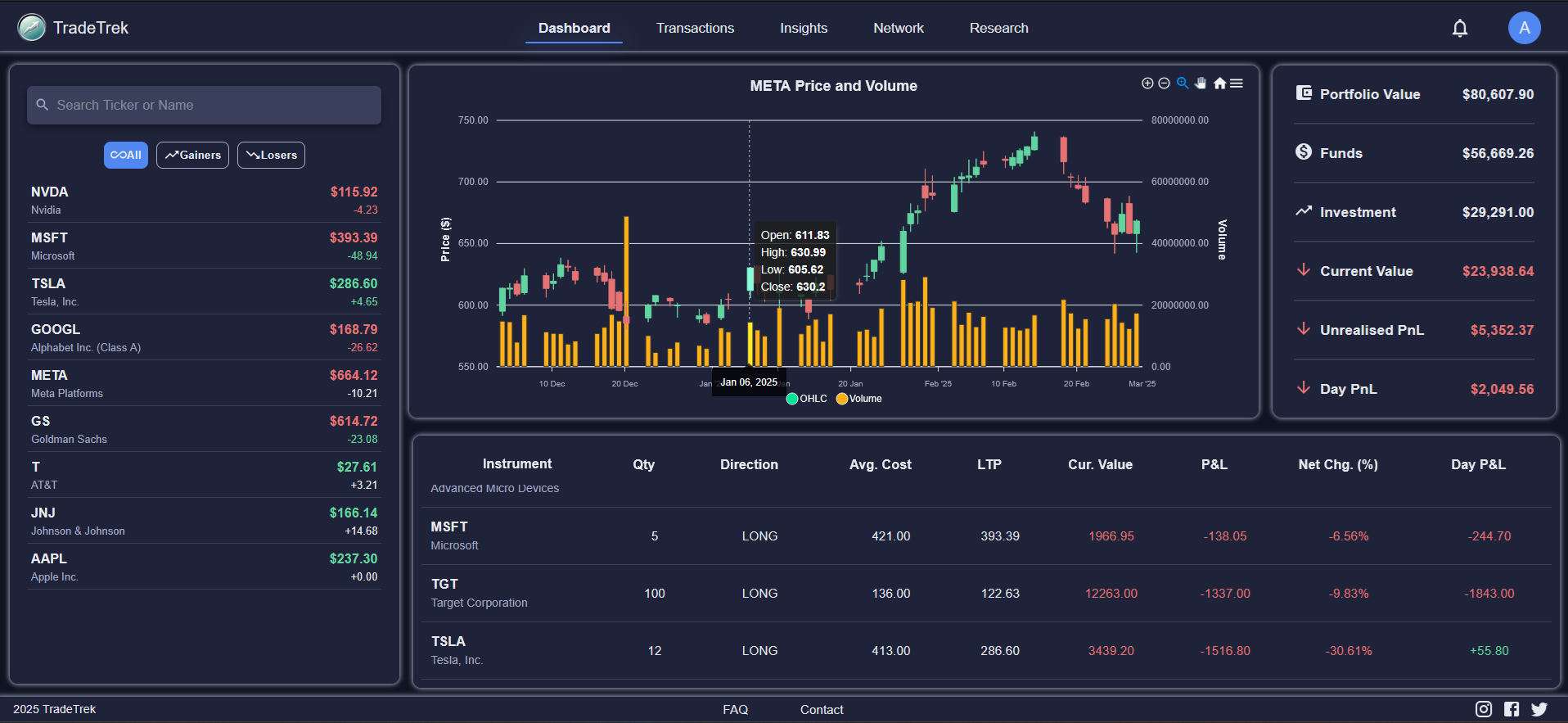Click the chart zoom in icon
The image size is (1568, 723).
tap(1147, 84)
